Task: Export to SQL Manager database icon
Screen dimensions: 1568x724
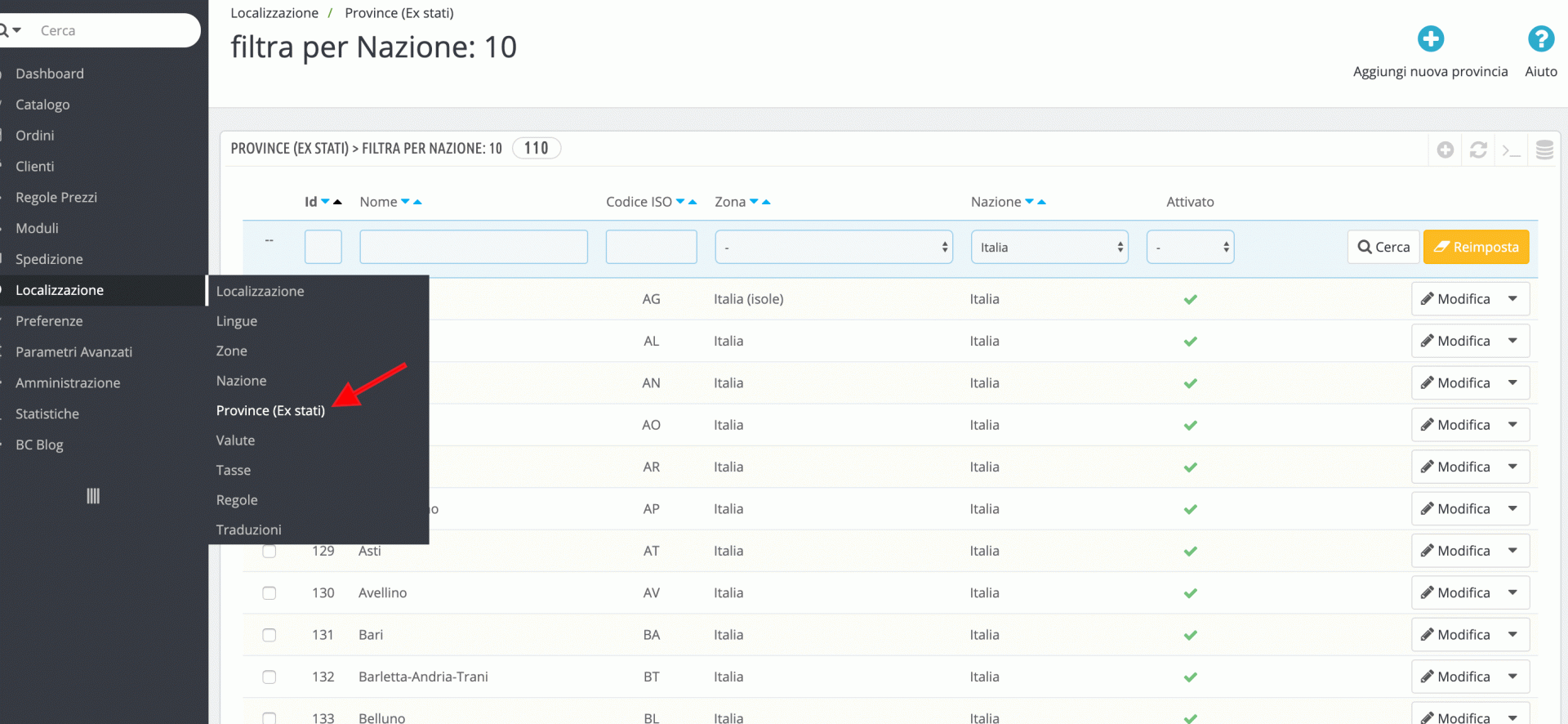Action: [x=1543, y=150]
